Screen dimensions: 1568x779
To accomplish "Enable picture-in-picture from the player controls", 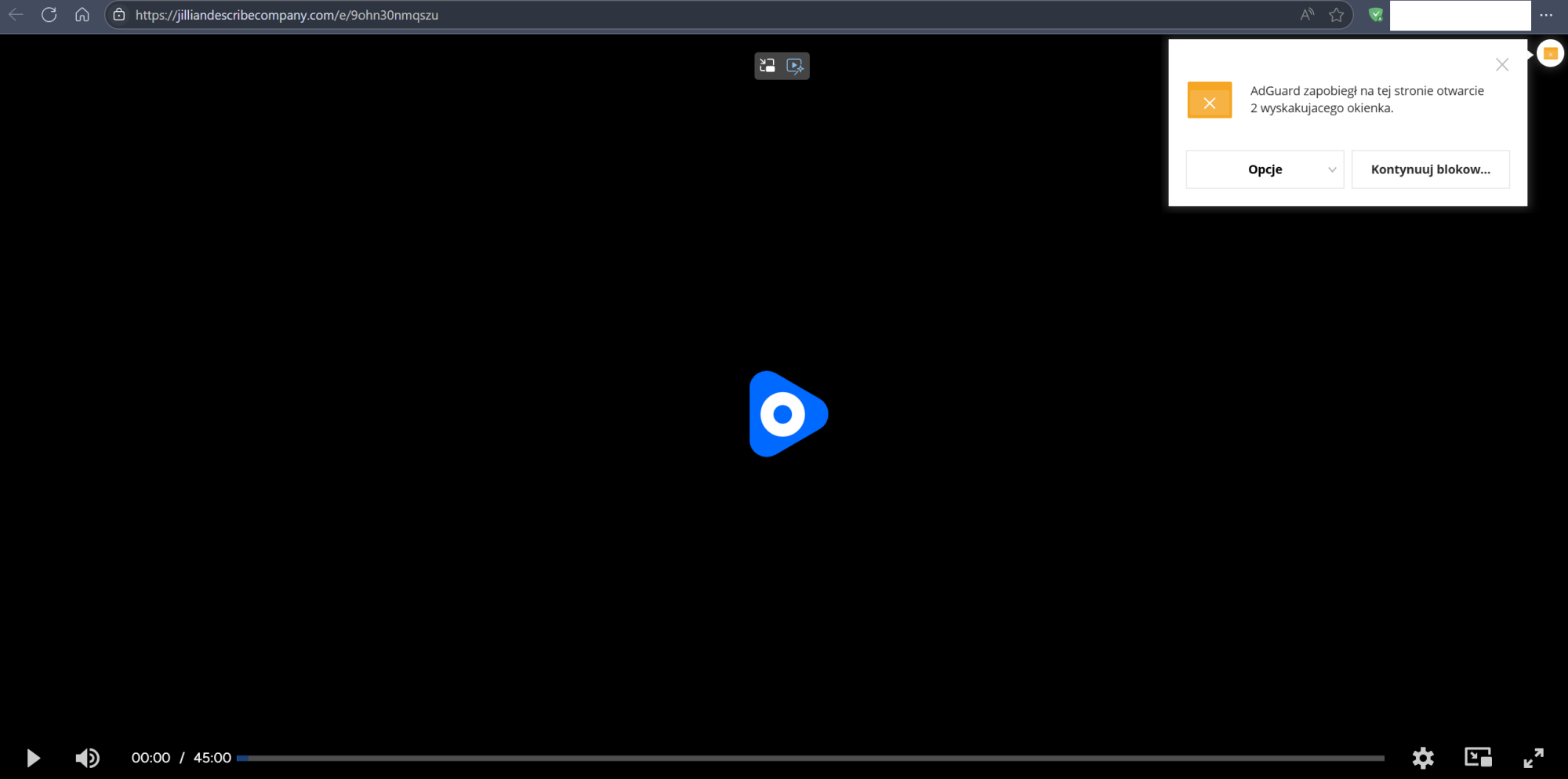I will (x=1479, y=758).
